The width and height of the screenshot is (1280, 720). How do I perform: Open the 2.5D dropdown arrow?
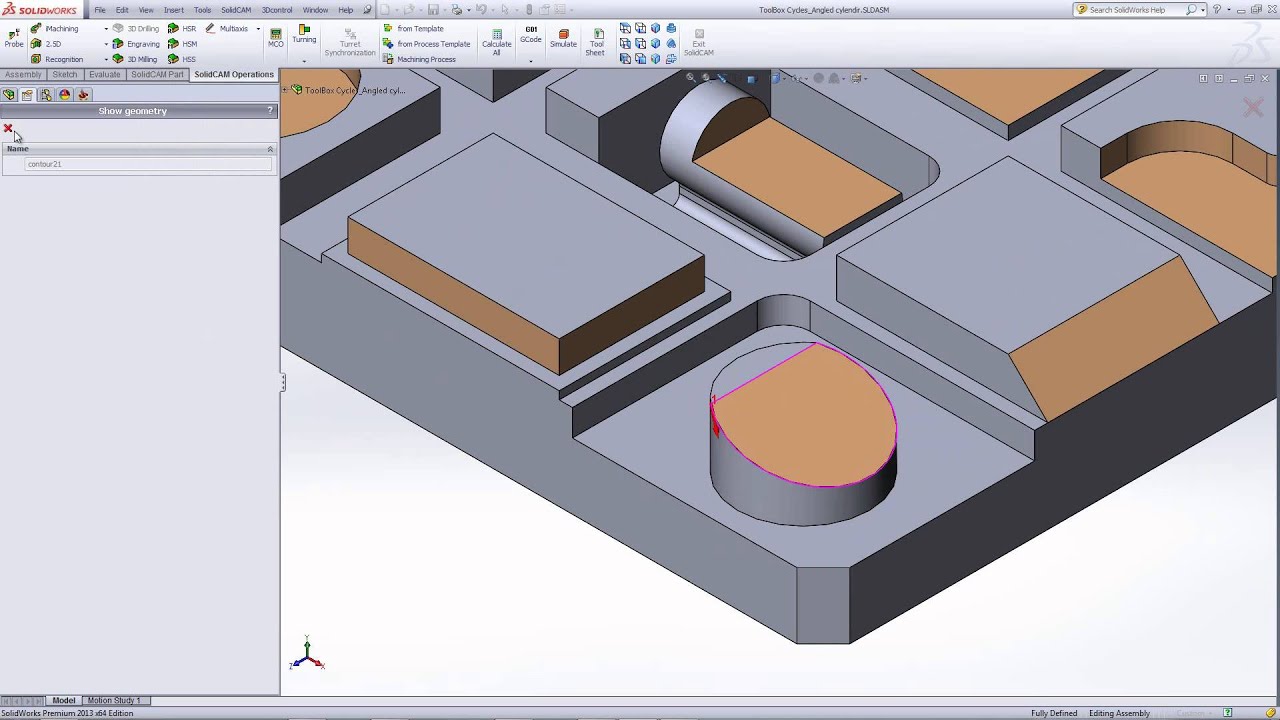click(106, 44)
